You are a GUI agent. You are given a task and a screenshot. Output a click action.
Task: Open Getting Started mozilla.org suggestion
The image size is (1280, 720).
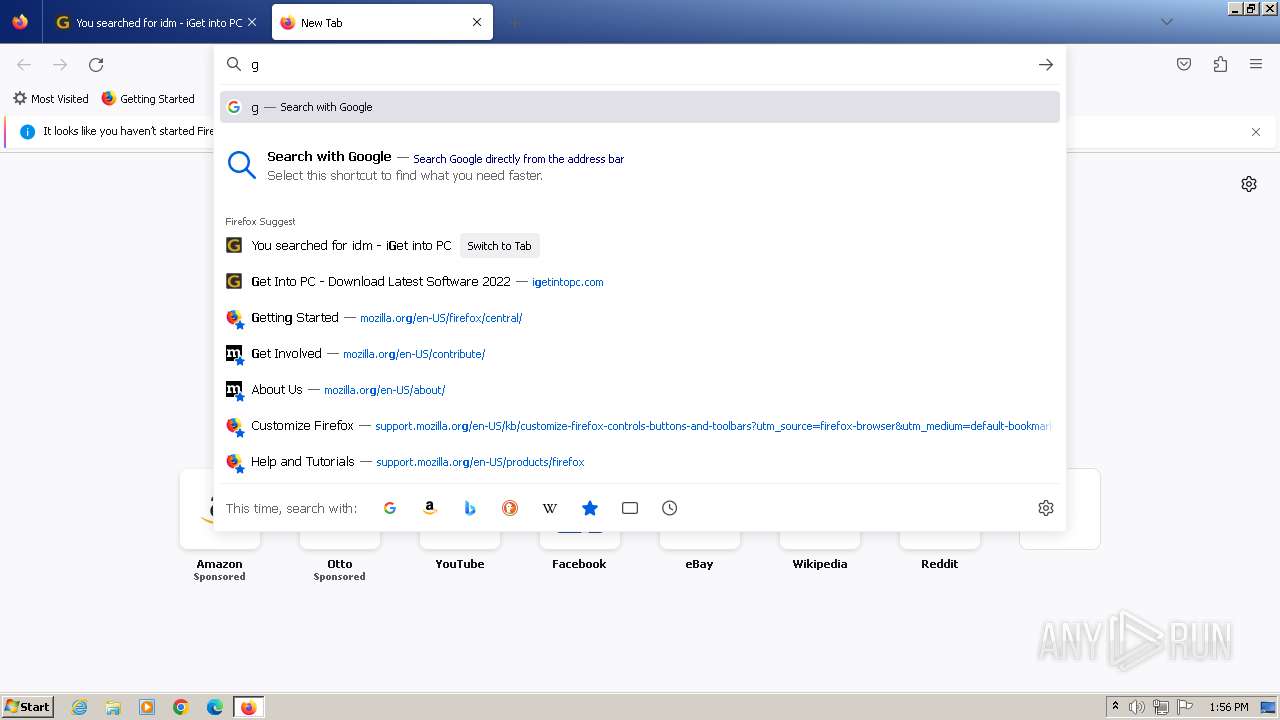click(640, 318)
